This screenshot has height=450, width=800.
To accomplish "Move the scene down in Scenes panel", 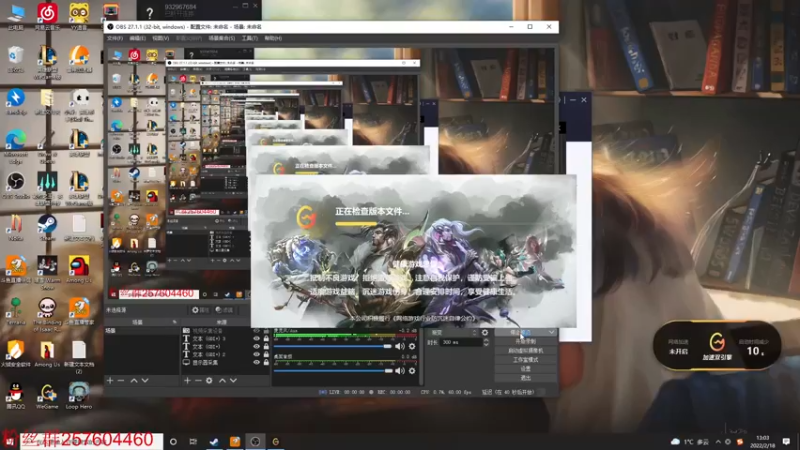I will pyautogui.click(x=145, y=381).
